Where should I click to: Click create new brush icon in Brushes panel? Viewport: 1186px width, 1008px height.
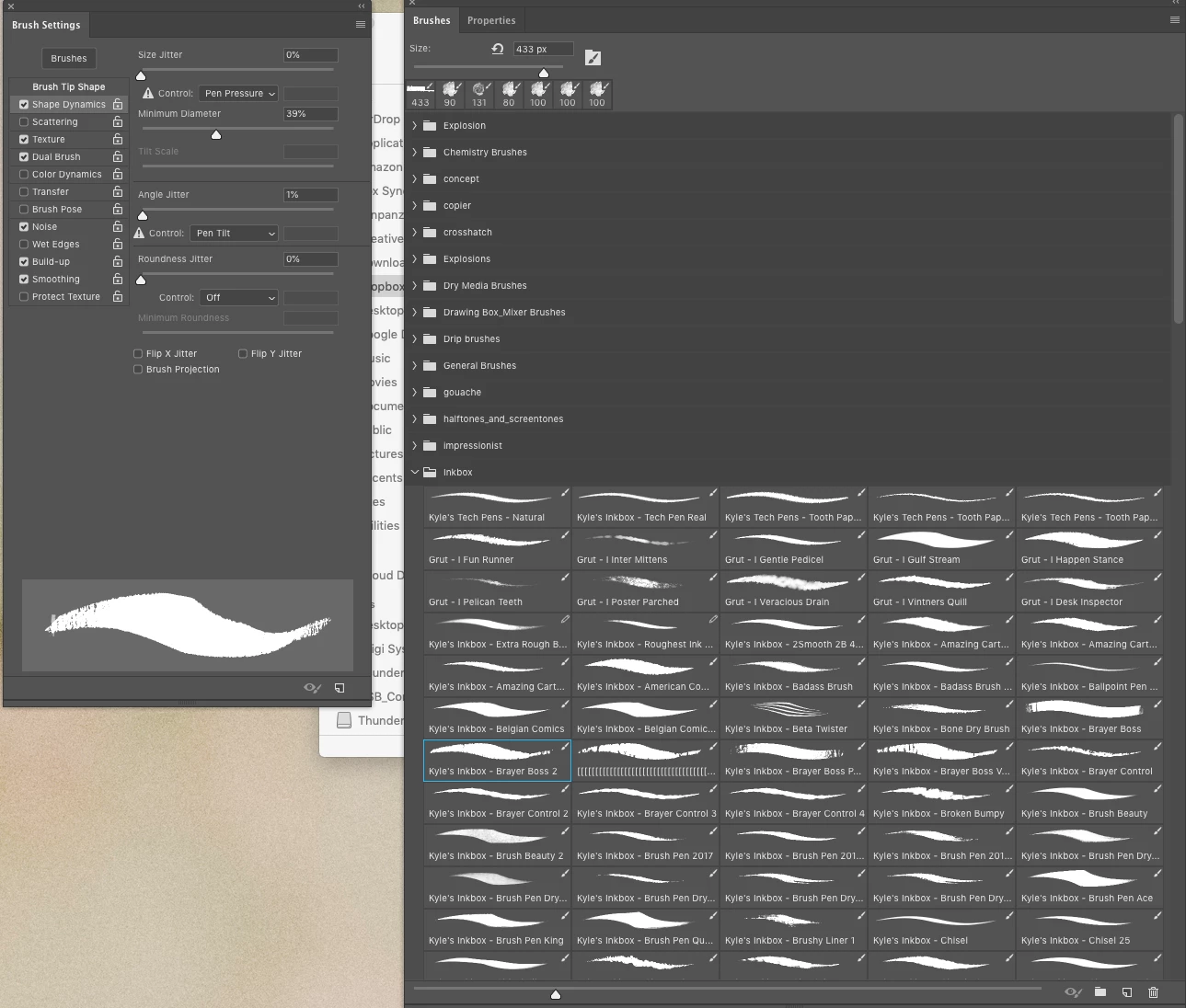[1126, 992]
